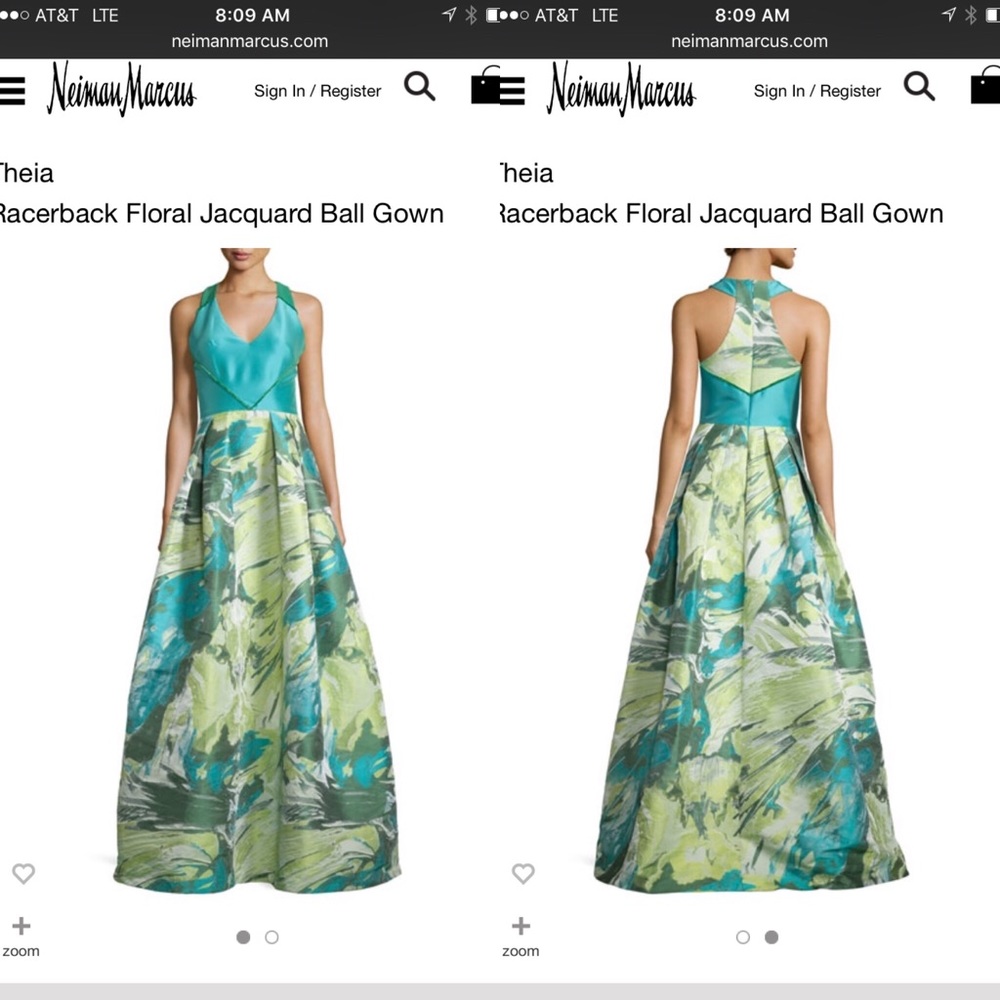Select the empty image dot under front-view gown
The height and width of the screenshot is (1000, 1000).
point(272,937)
